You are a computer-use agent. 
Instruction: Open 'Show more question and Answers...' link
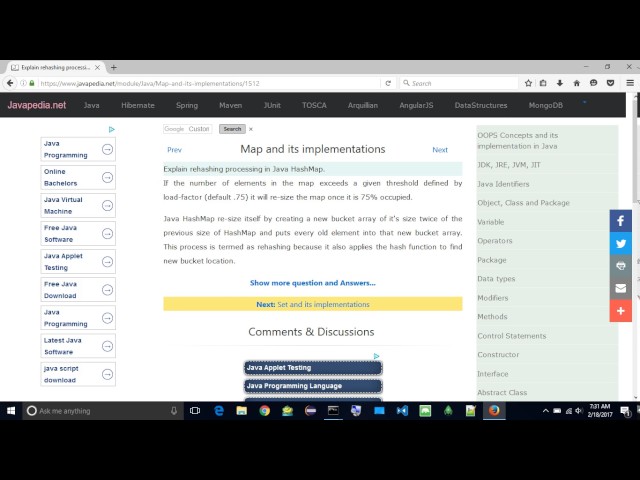tap(313, 283)
